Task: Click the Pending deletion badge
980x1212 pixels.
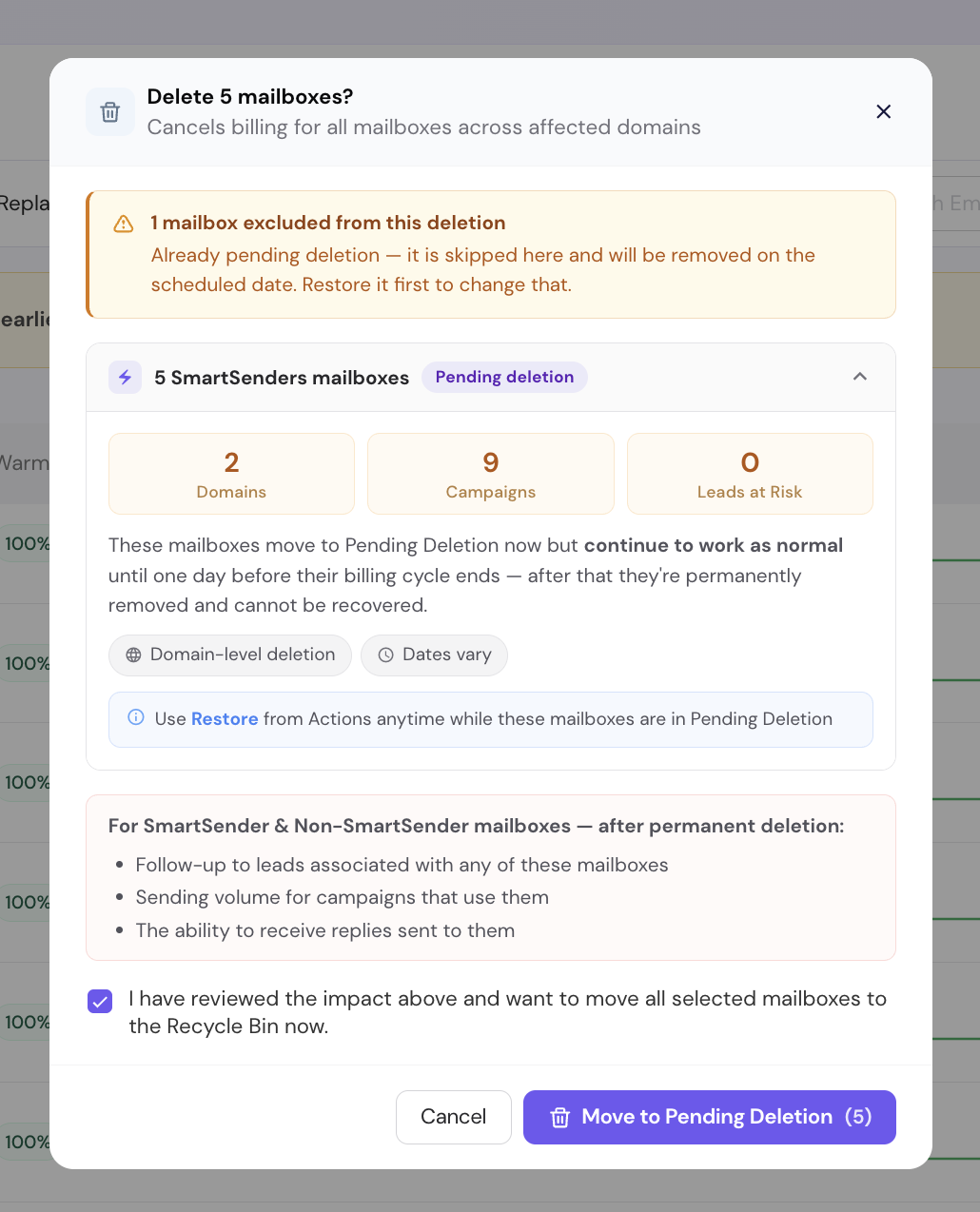Action: (x=504, y=378)
